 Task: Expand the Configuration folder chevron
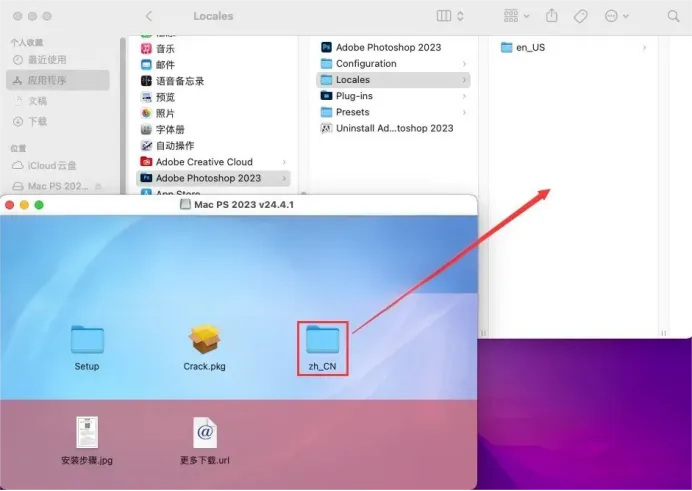(x=464, y=64)
